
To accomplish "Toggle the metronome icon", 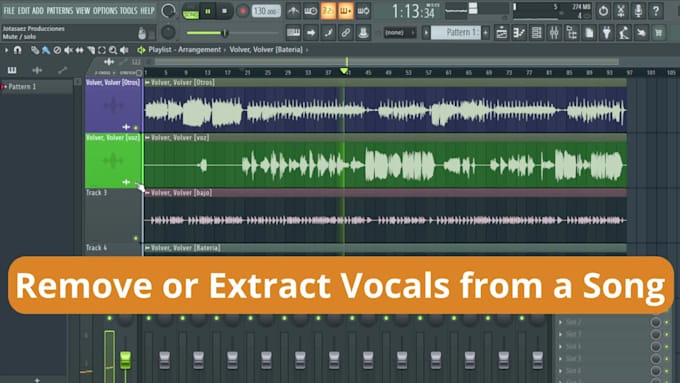I will point(293,11).
